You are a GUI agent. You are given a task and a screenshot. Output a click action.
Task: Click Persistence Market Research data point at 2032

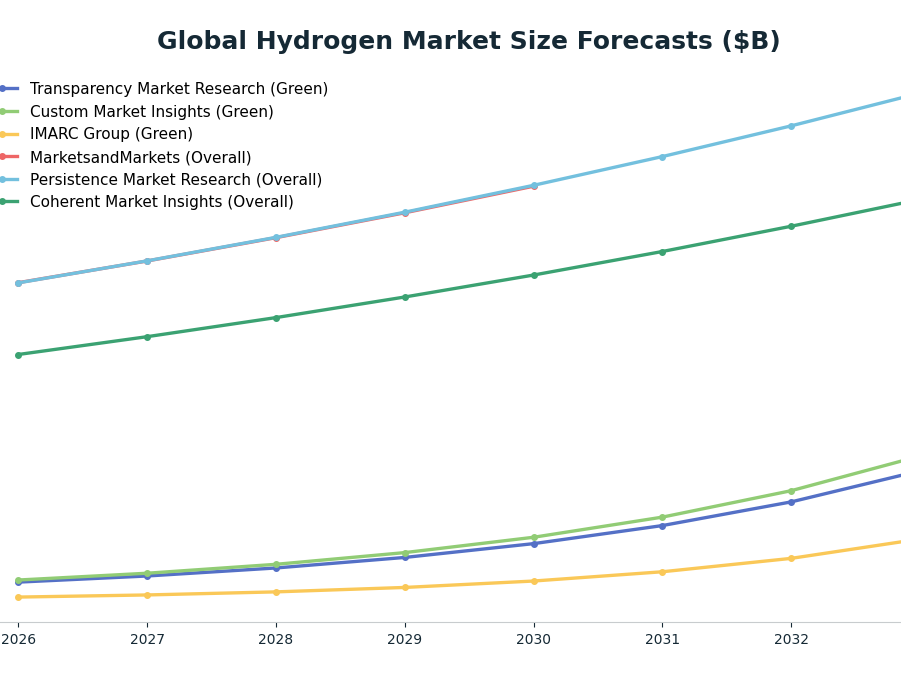click(791, 126)
